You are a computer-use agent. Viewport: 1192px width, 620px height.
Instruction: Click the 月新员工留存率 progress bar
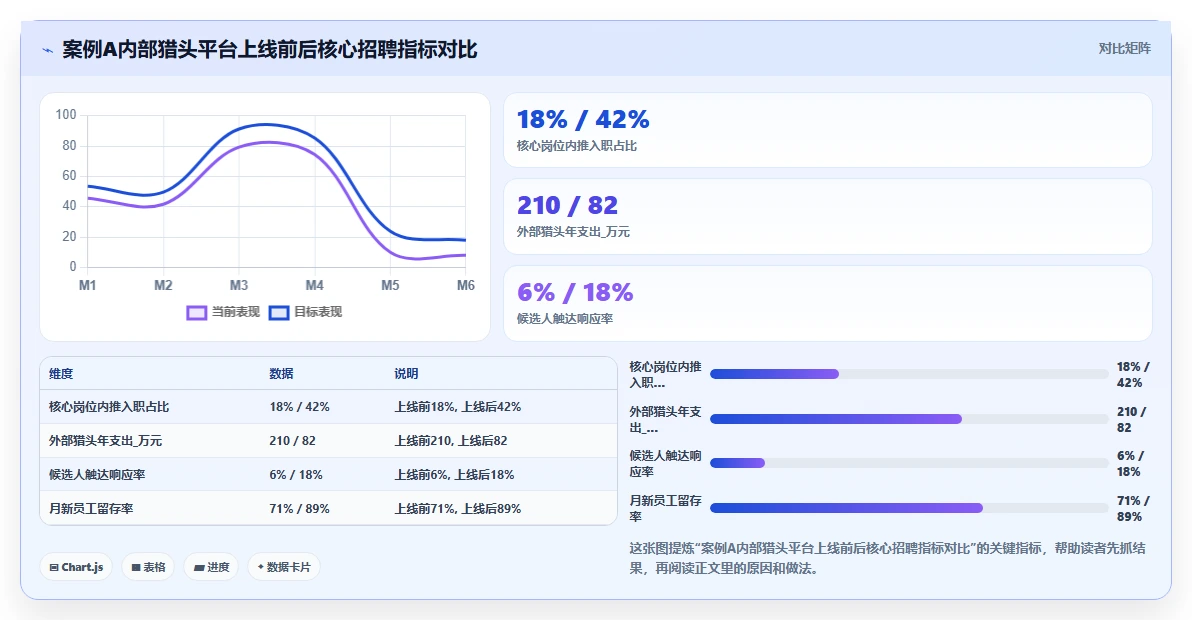click(x=909, y=508)
